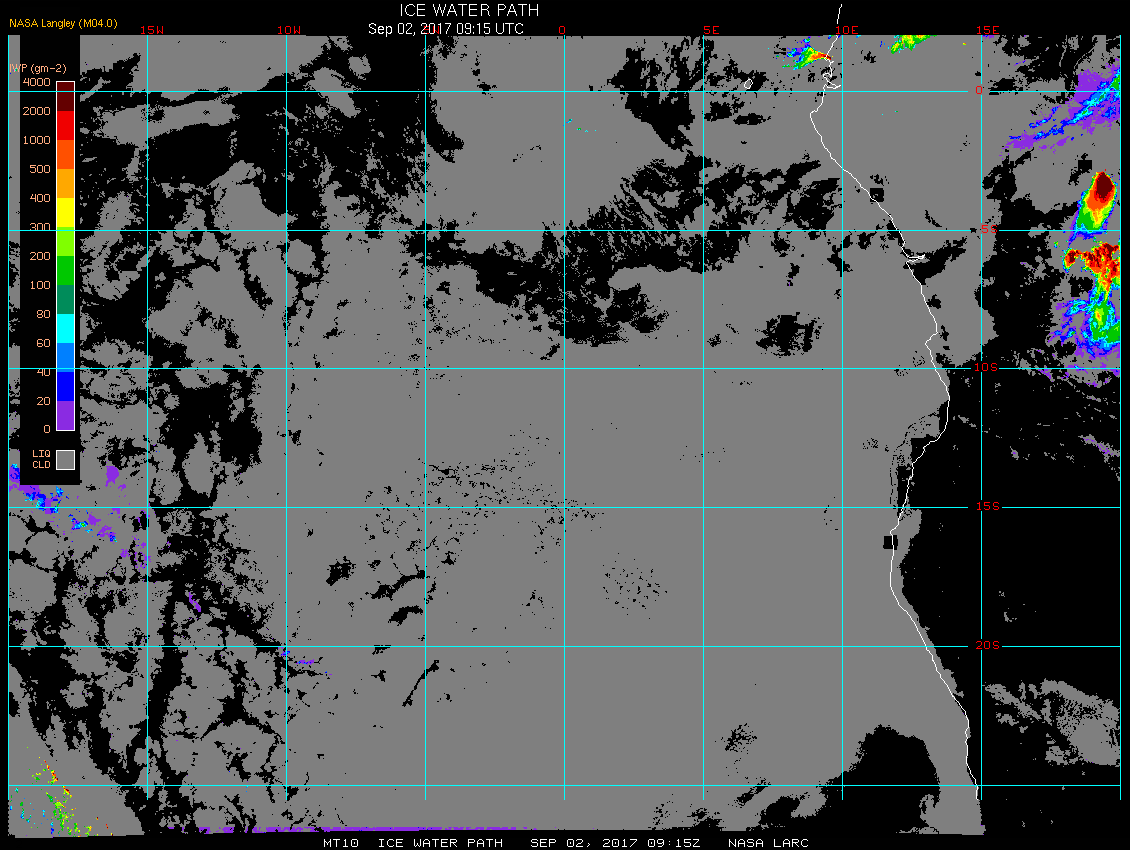Click the '20' legend value

[x=44, y=400]
